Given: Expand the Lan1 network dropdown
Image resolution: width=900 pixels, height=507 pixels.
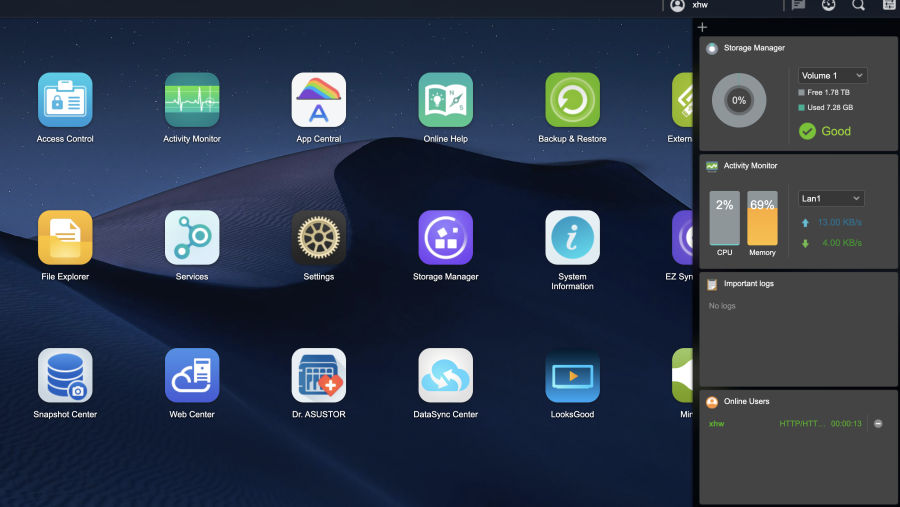Looking at the screenshot, I should (x=830, y=199).
